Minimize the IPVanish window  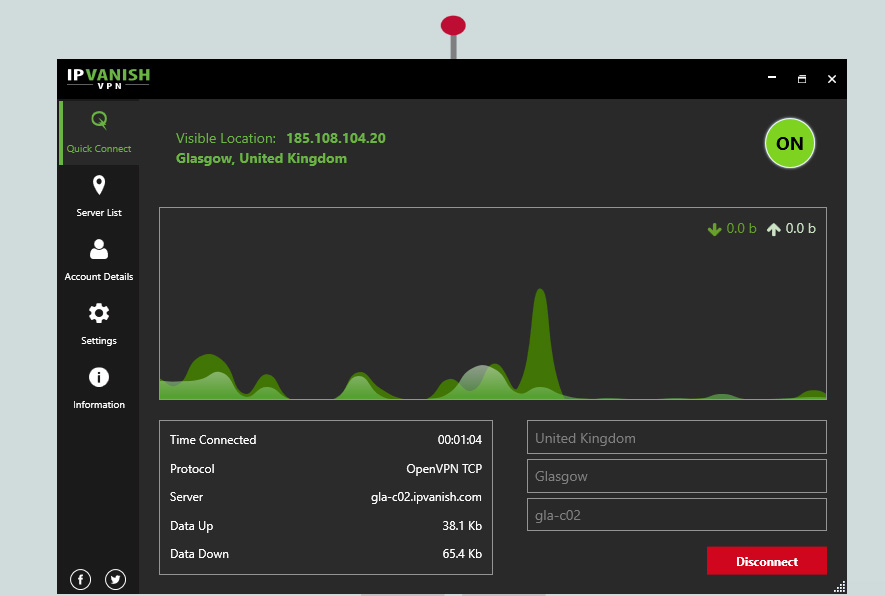coord(772,78)
